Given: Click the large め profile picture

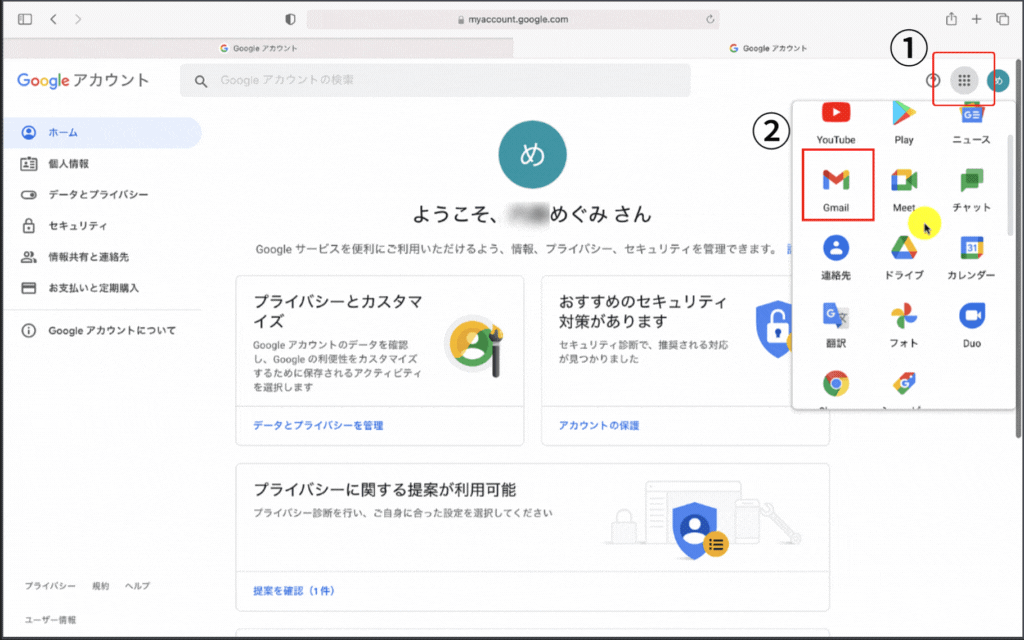Looking at the screenshot, I should point(532,155).
